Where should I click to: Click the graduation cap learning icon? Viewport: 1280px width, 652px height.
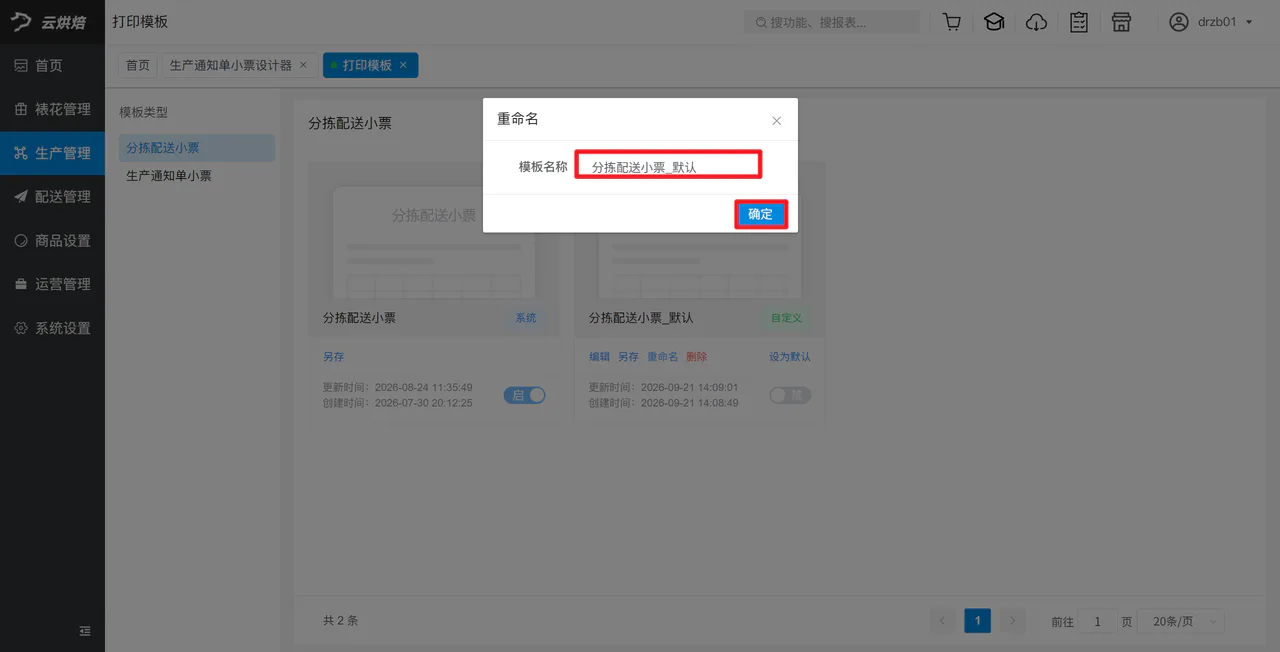(994, 22)
